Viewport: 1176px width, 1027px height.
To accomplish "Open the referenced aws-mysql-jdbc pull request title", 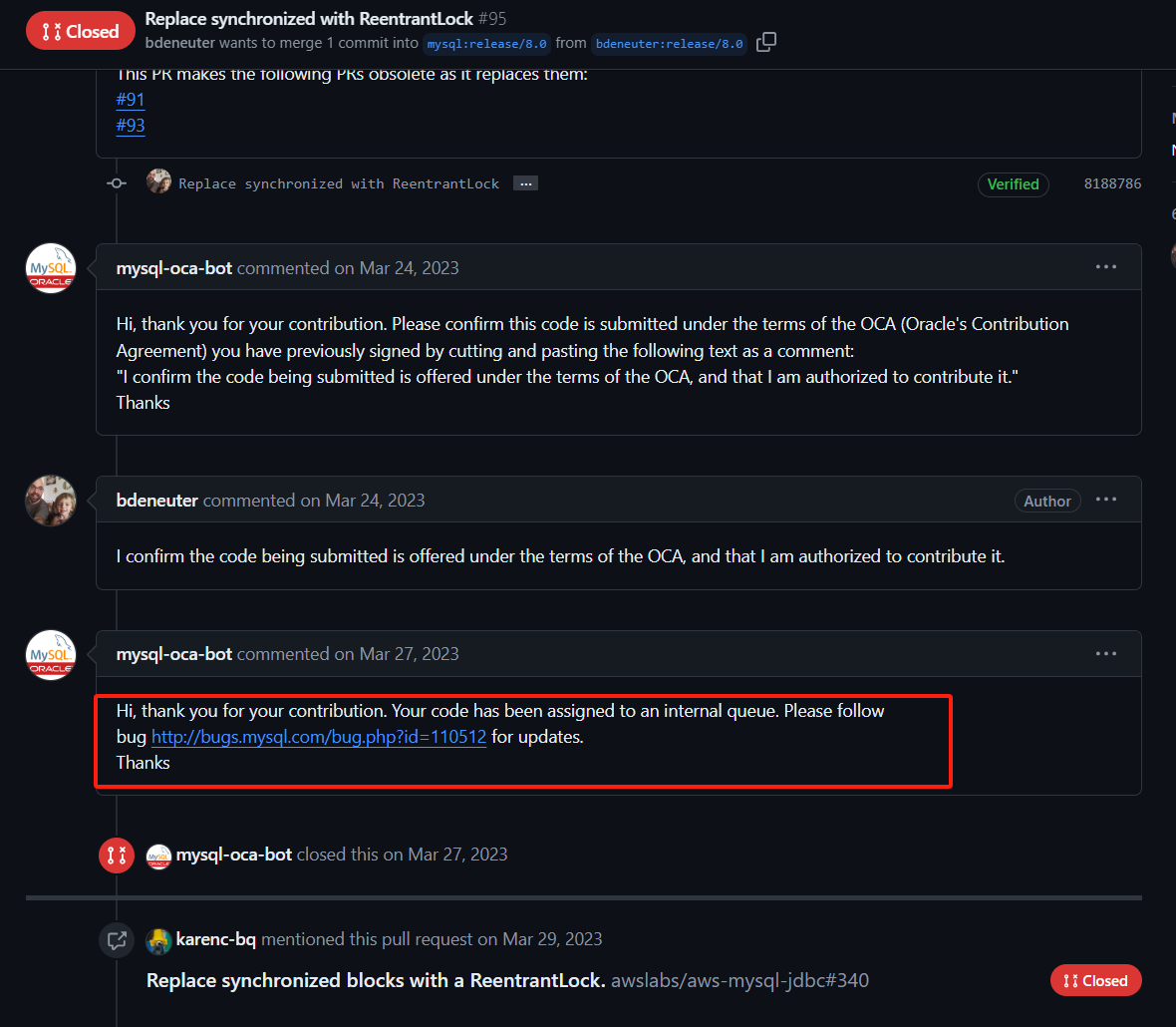I will 376,981.
